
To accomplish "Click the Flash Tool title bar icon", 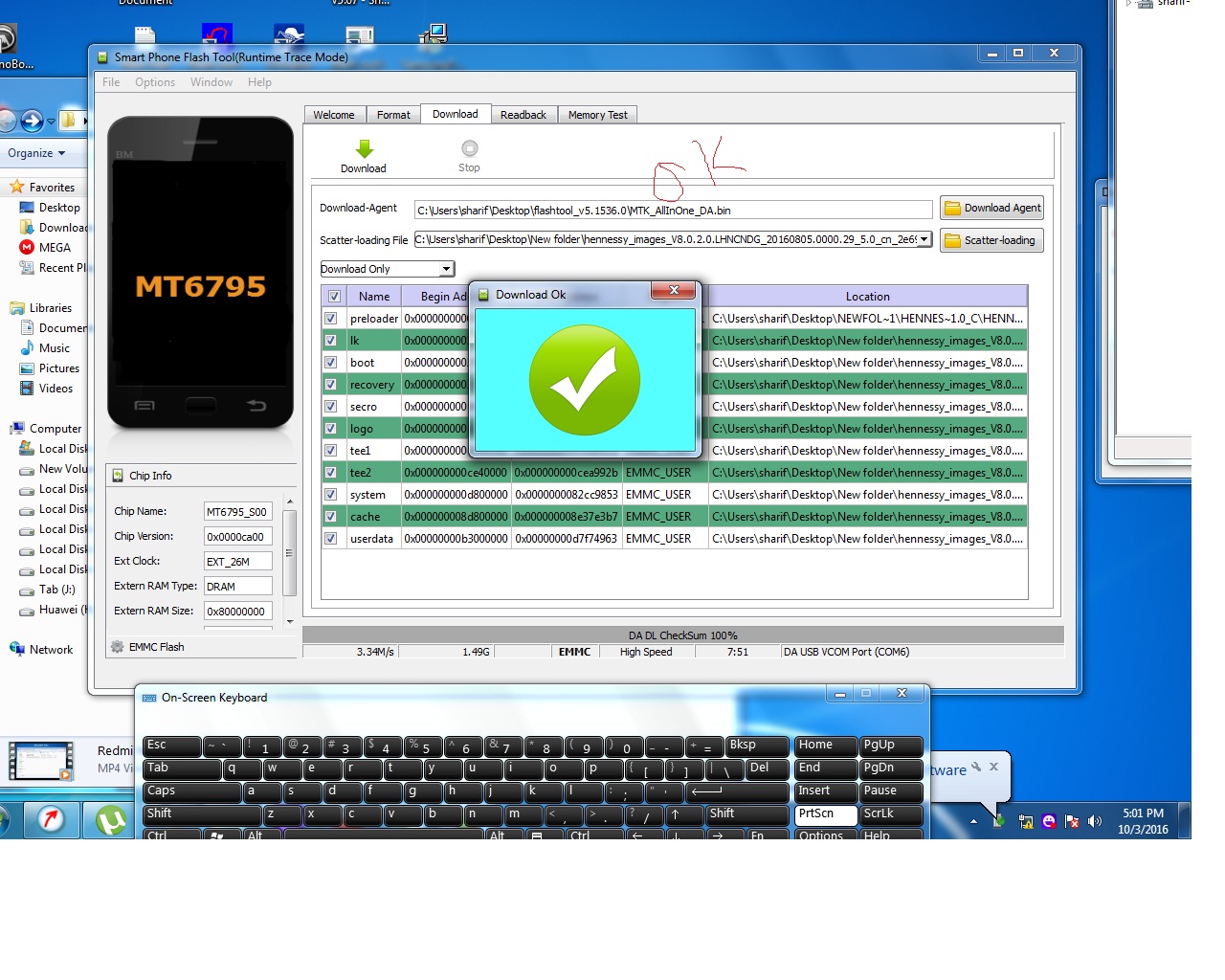I will [x=102, y=57].
